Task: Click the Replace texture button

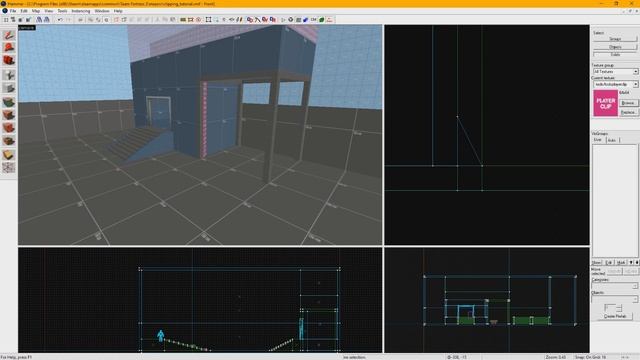Action: pyautogui.click(x=628, y=112)
